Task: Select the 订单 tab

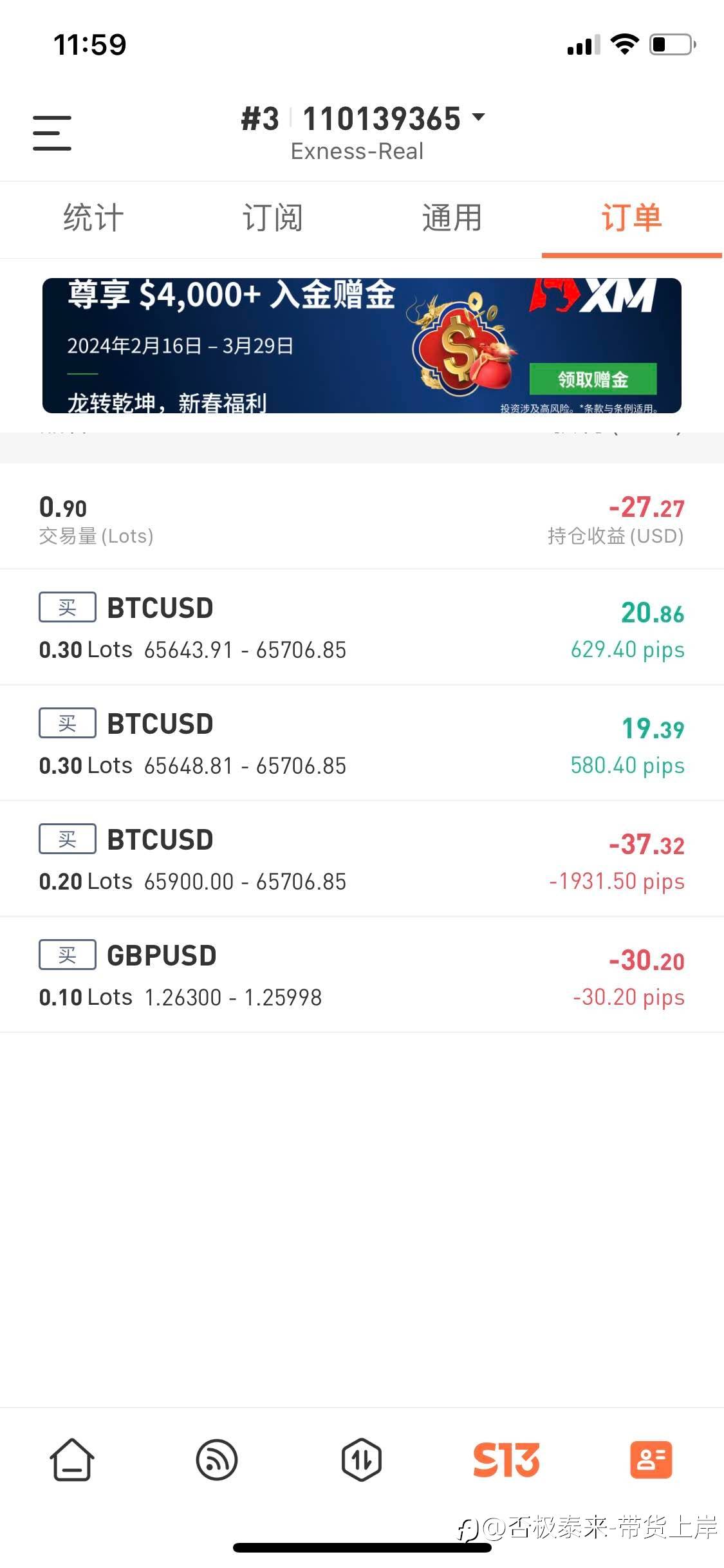Action: click(x=631, y=218)
